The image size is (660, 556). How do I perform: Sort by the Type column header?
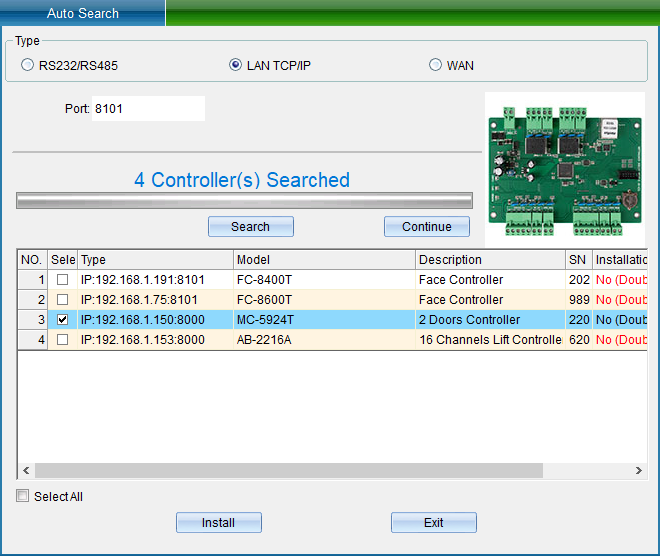[155, 260]
